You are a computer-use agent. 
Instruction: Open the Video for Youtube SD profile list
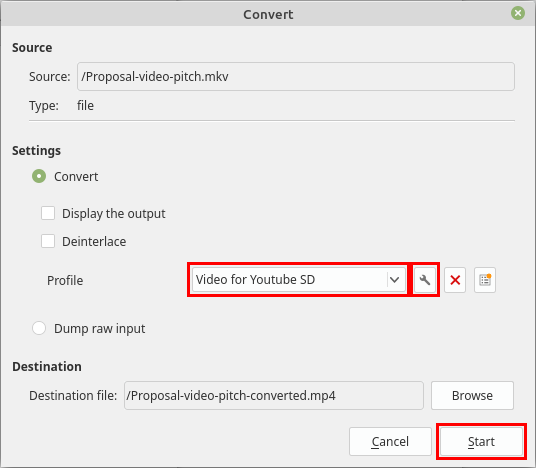(x=299, y=280)
